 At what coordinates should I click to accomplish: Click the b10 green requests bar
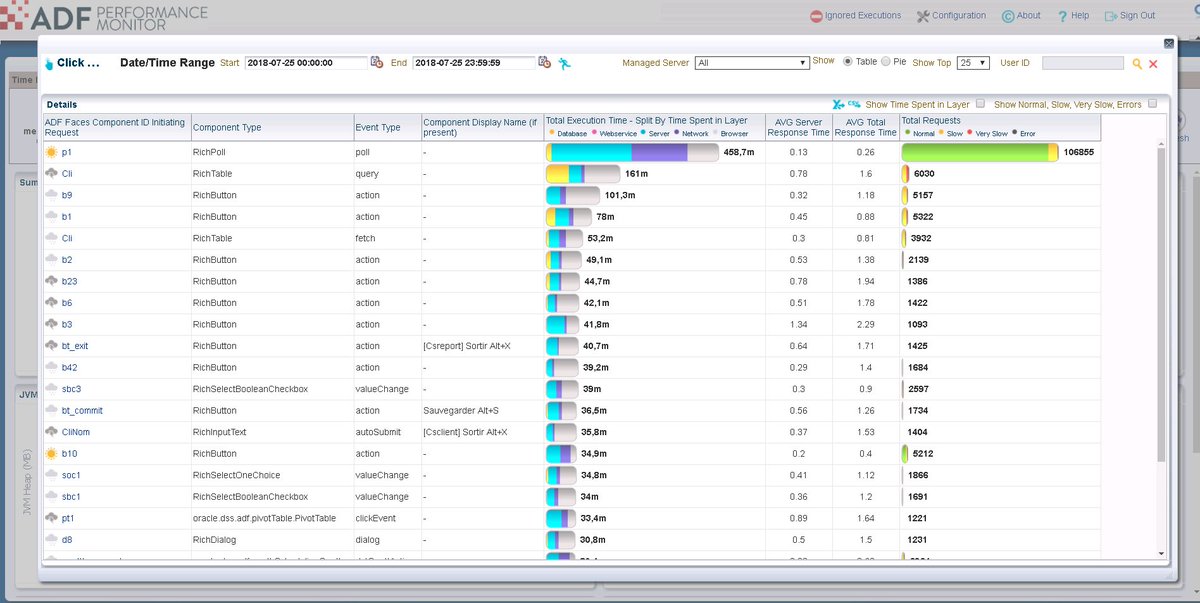pyautogui.click(x=905, y=453)
